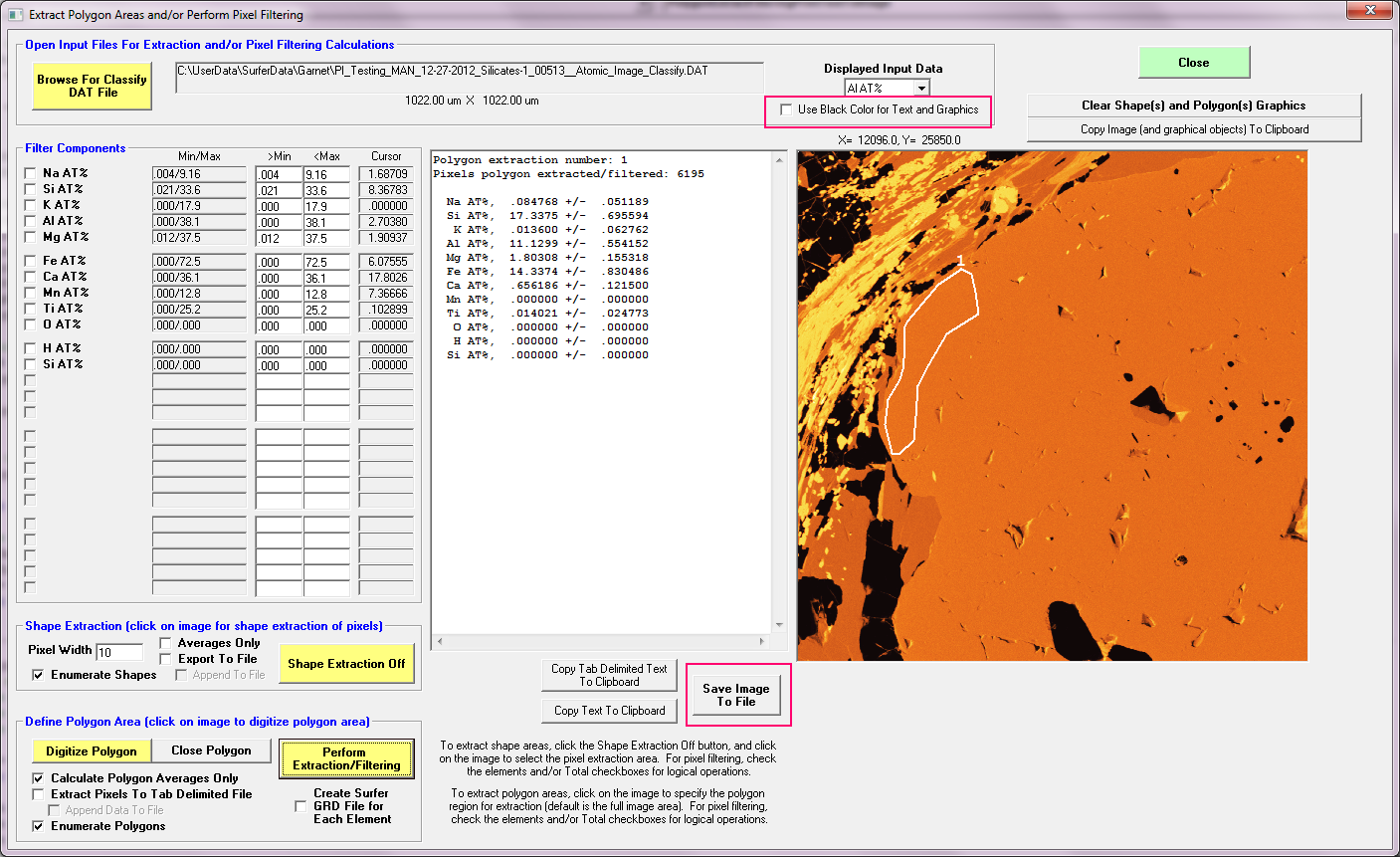Click Copy Tab Delimited Text To Clipboard
1400x857 pixels.
[x=609, y=675]
